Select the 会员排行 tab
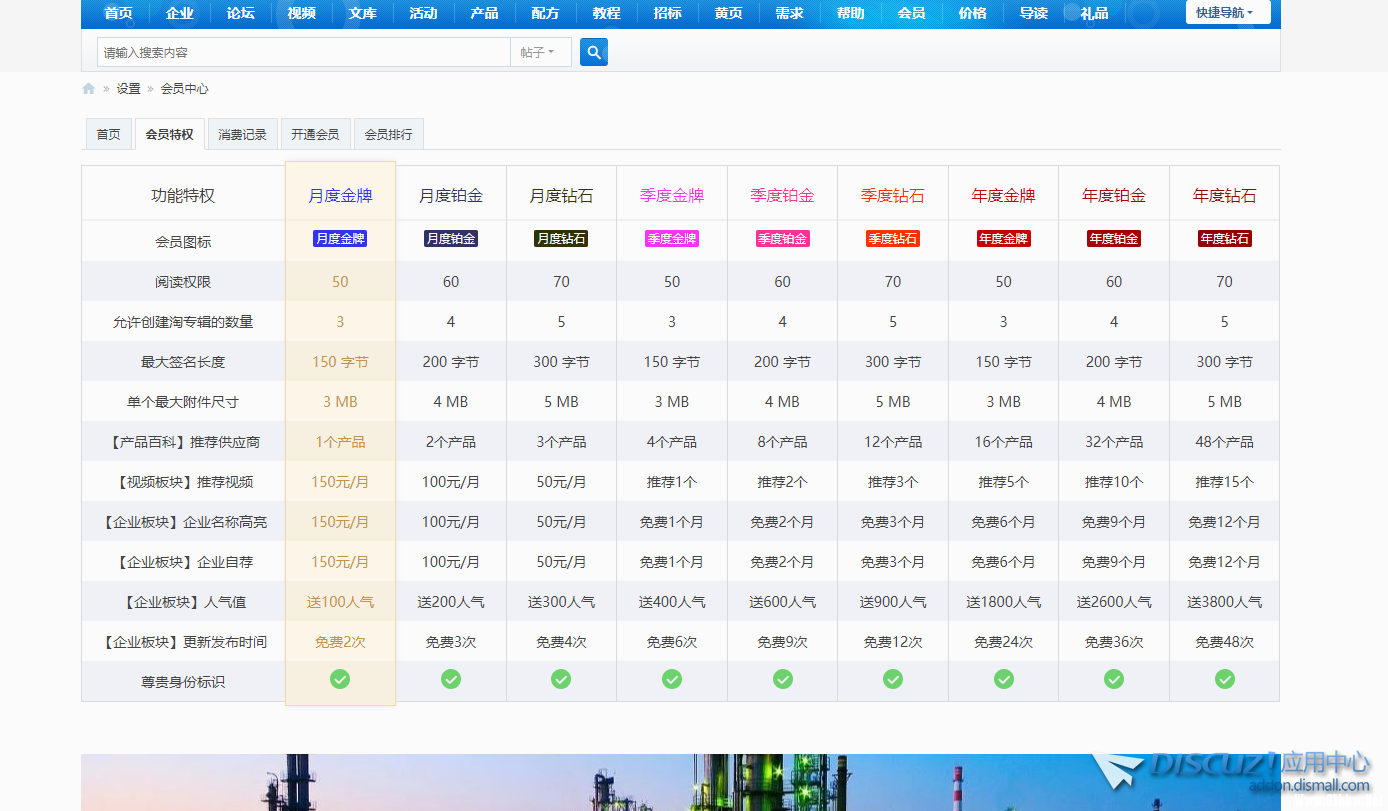1388x811 pixels. tap(388, 134)
